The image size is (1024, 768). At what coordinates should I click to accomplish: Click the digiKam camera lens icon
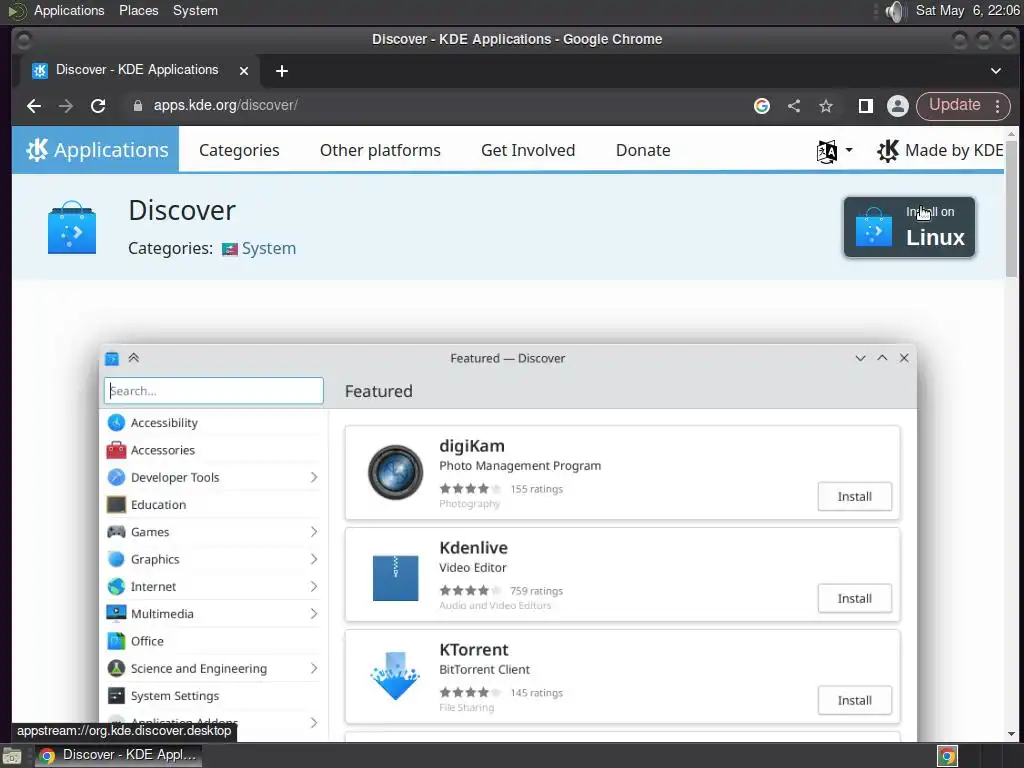(x=395, y=472)
